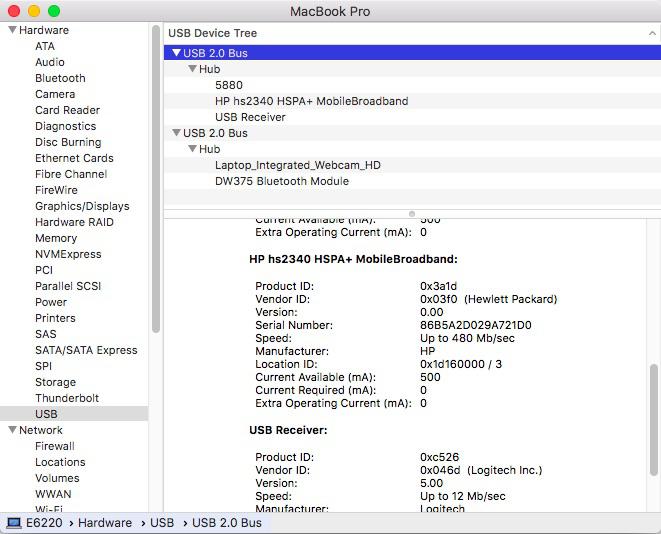This screenshot has height=534, width=661.
Task: Select SATA/SATA Express in the sidebar
Action: (x=86, y=350)
